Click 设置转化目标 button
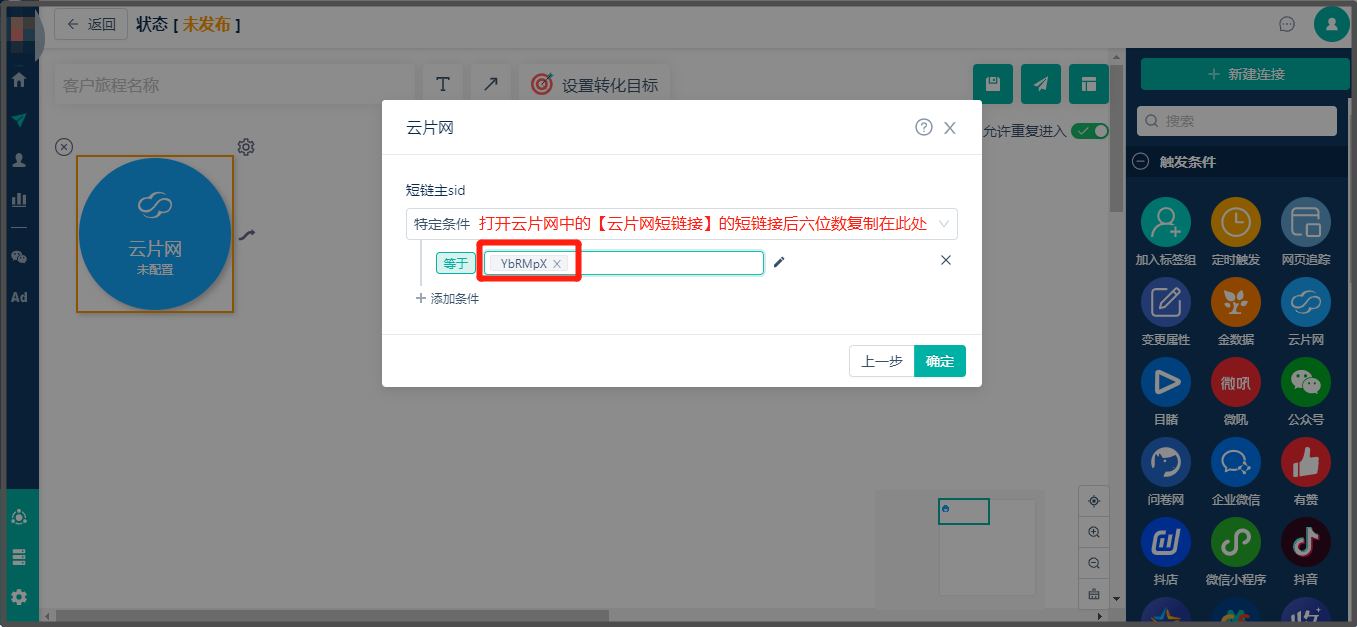 pyautogui.click(x=595, y=85)
